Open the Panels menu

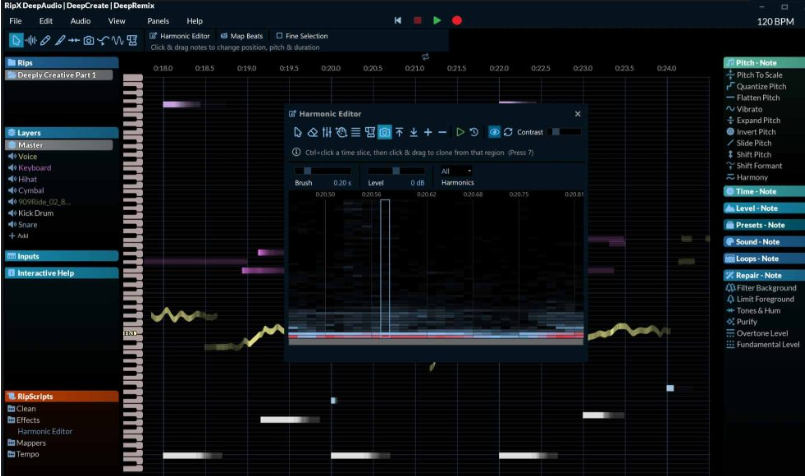point(158,21)
